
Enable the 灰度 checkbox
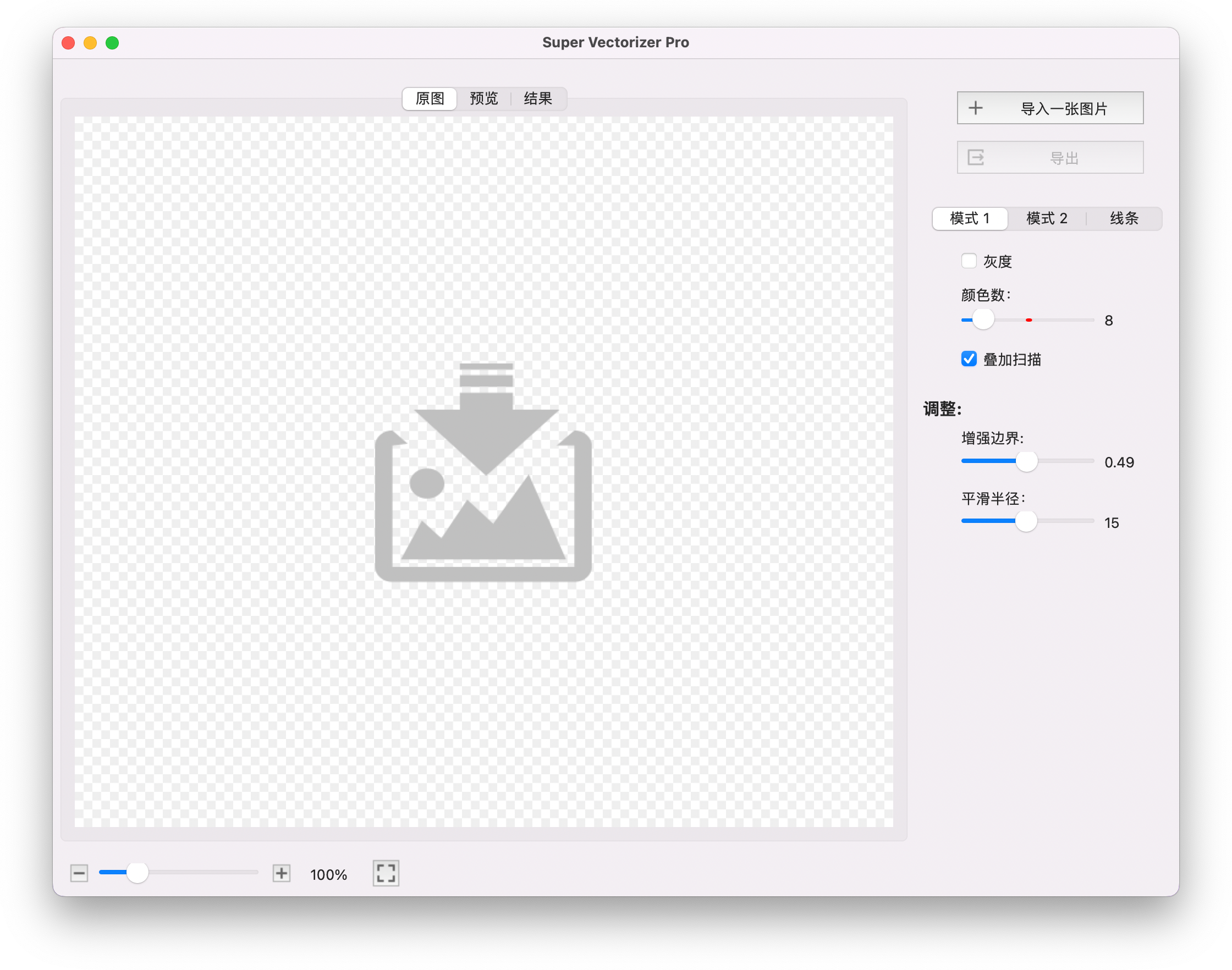(x=969, y=261)
